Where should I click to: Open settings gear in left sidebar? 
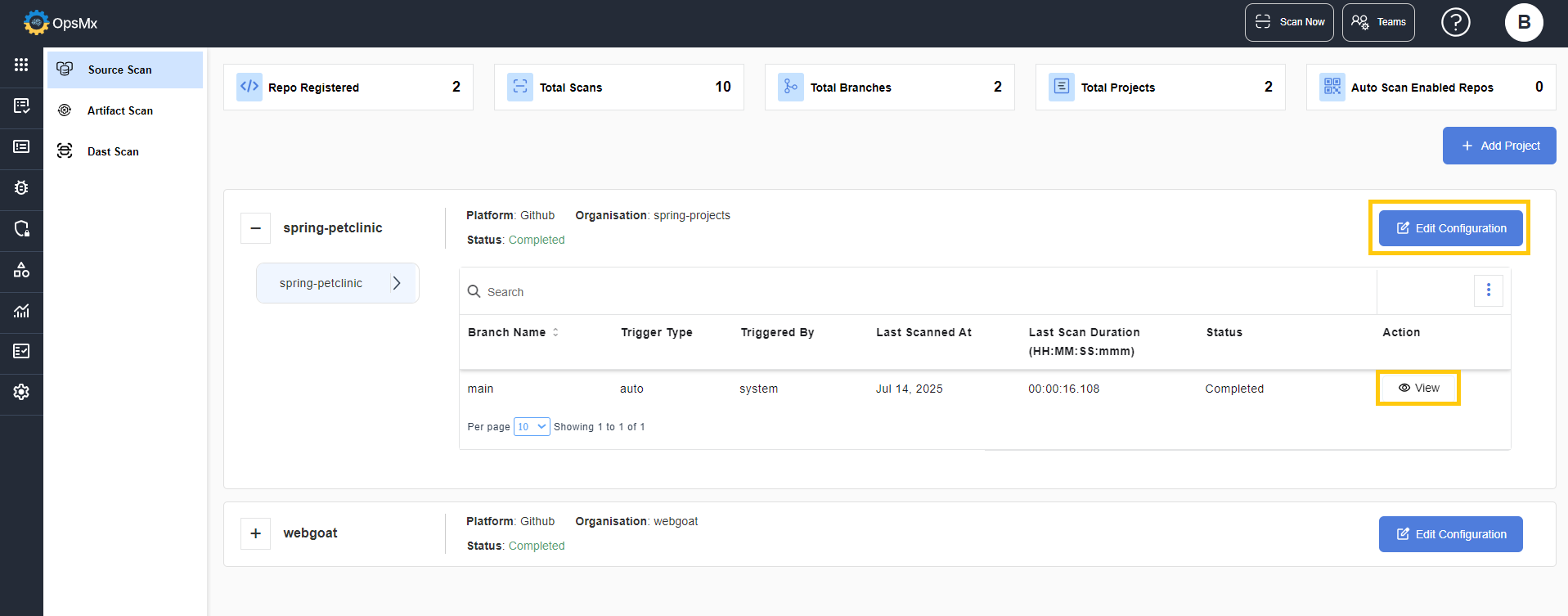[x=21, y=392]
